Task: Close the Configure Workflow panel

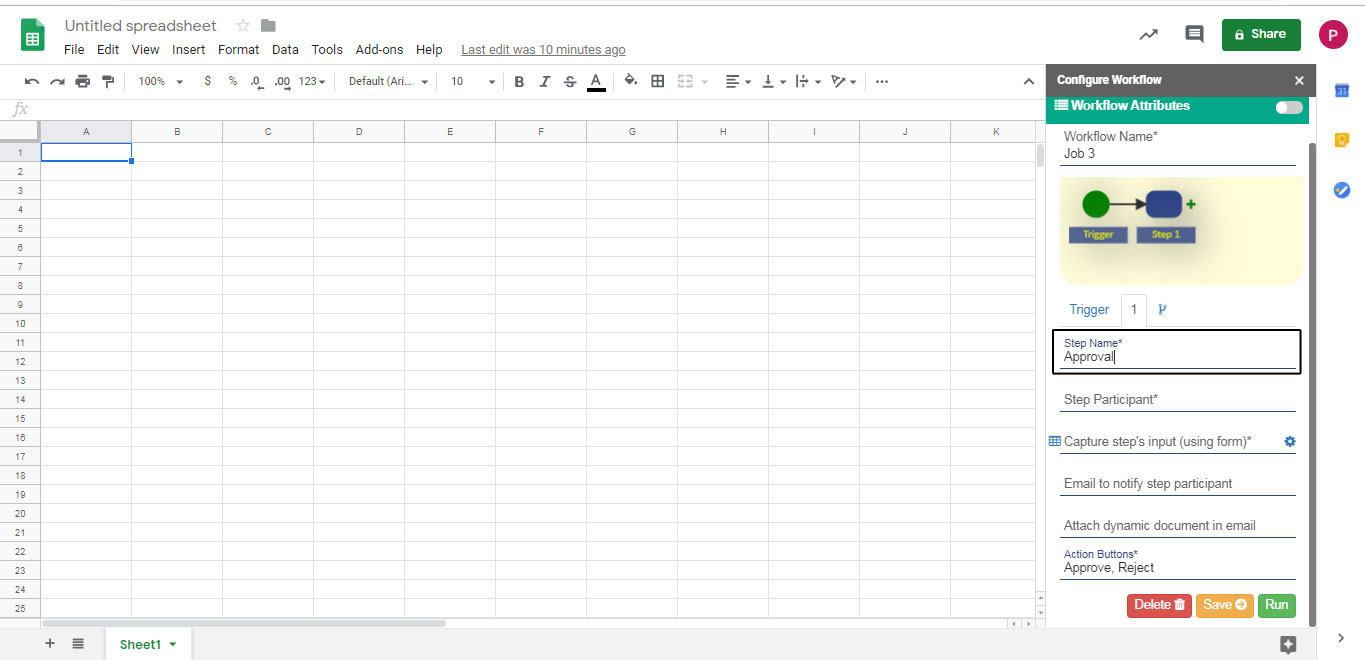Action: pos(1299,80)
